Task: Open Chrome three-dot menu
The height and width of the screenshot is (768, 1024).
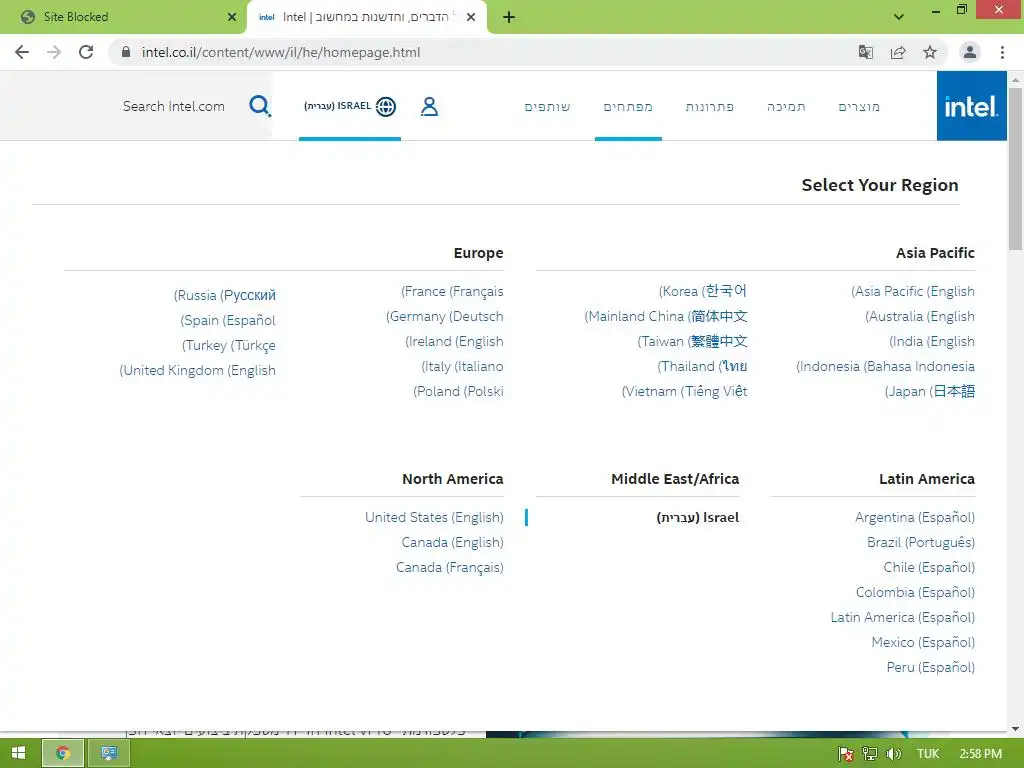Action: pyautogui.click(x=1002, y=52)
